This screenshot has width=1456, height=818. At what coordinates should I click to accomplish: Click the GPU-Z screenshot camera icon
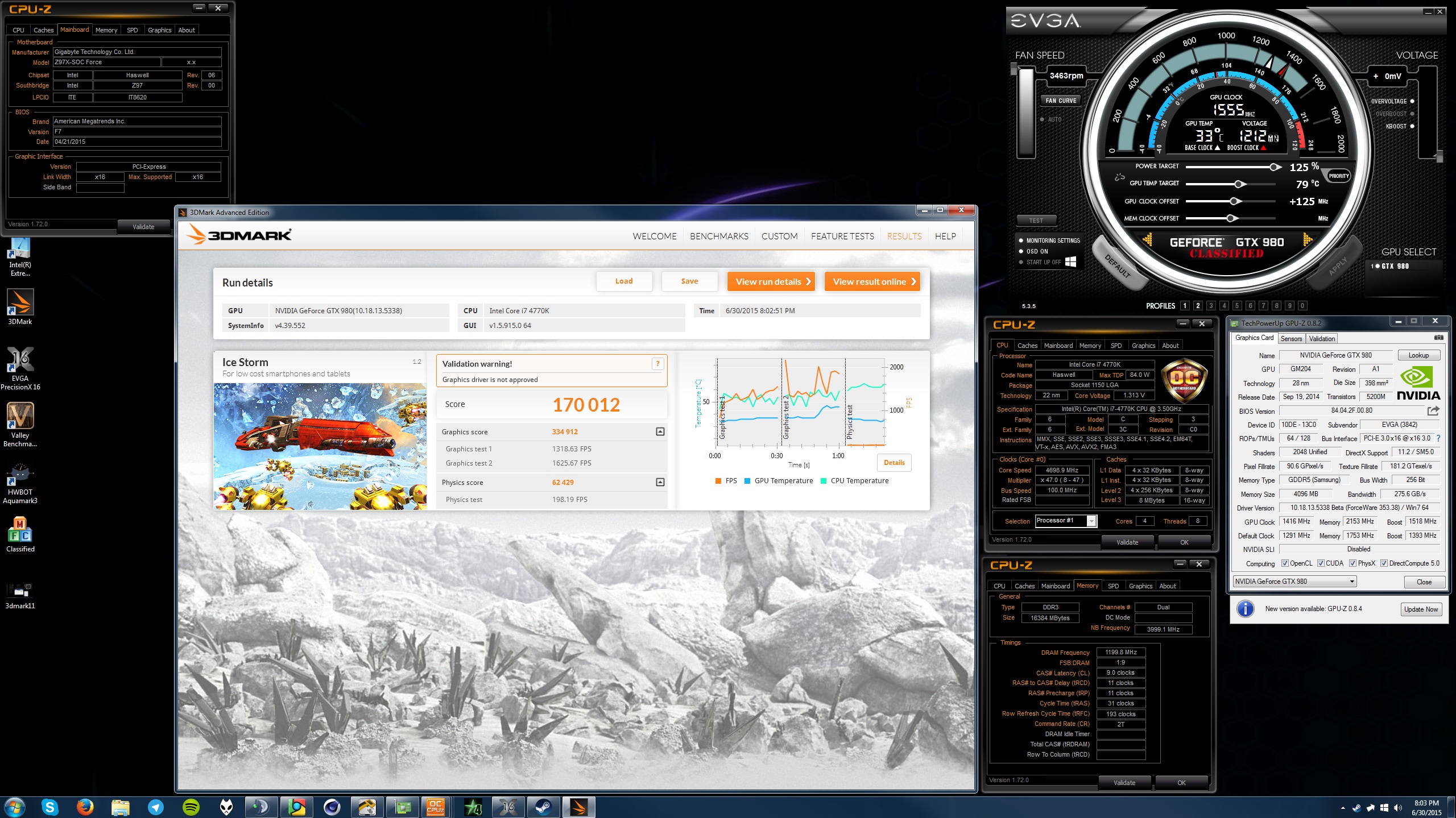pyautogui.click(x=1438, y=338)
